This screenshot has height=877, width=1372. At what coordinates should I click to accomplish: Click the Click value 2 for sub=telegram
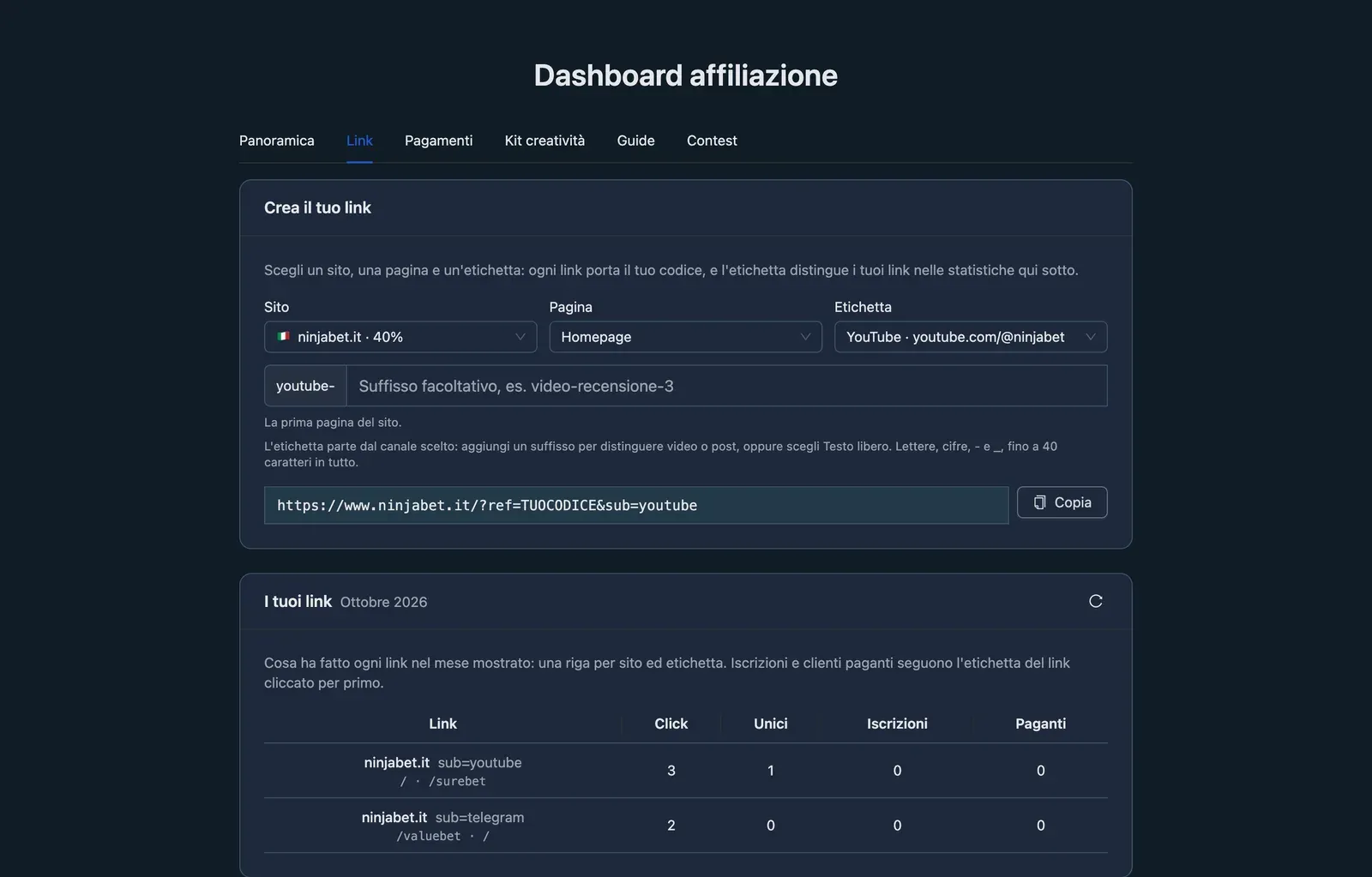[671, 826]
